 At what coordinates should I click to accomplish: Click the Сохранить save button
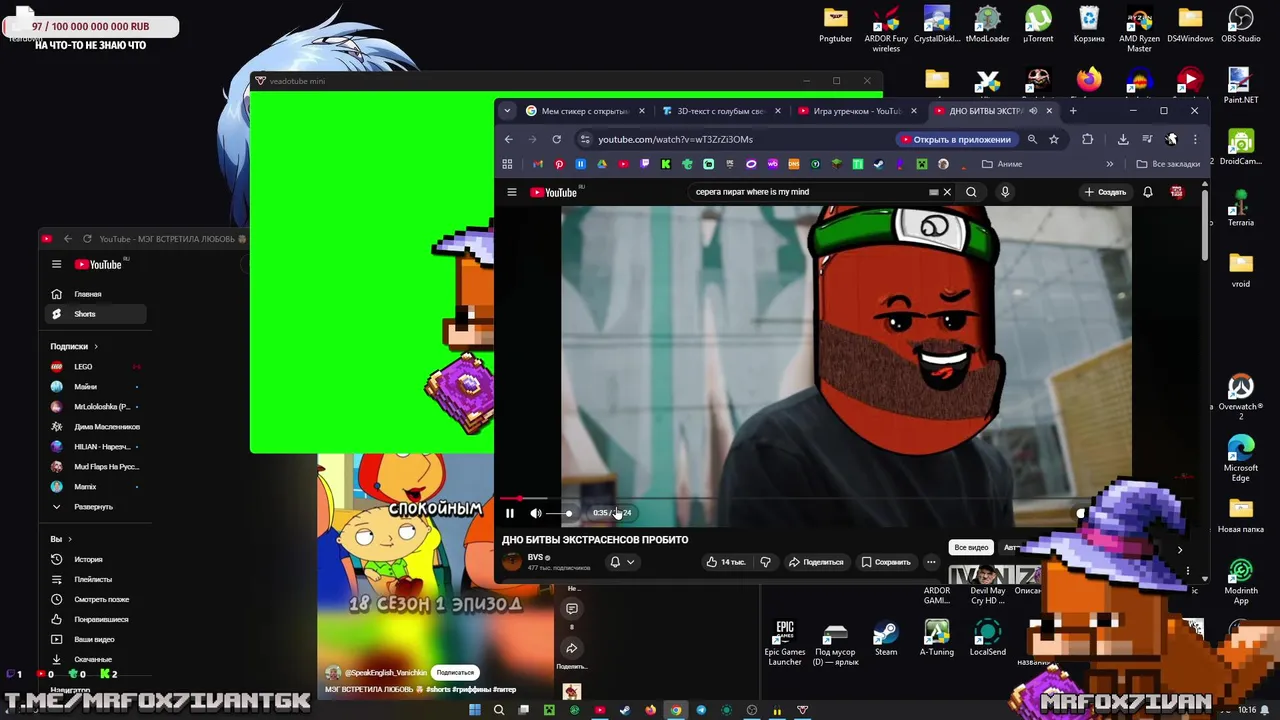885,562
